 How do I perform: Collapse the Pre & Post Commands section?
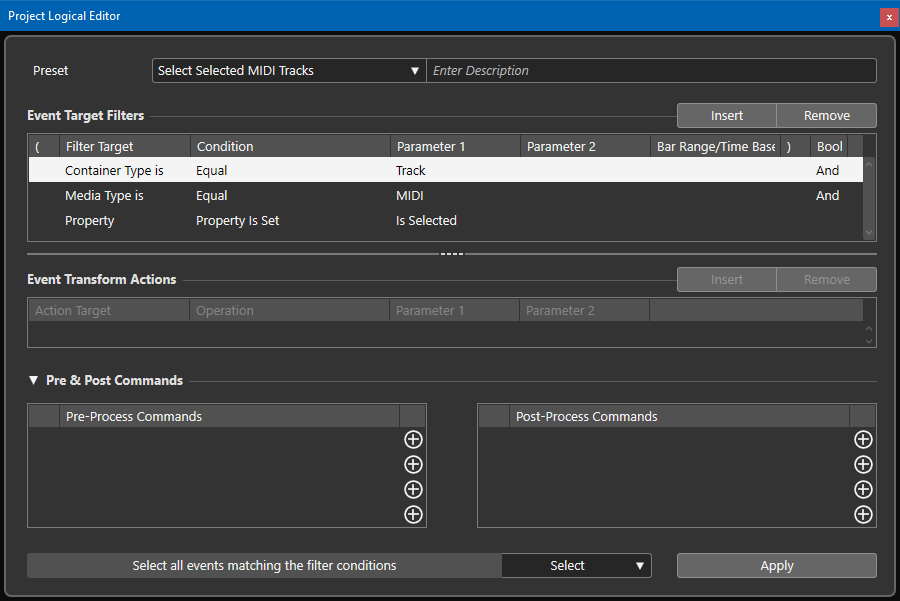point(34,381)
